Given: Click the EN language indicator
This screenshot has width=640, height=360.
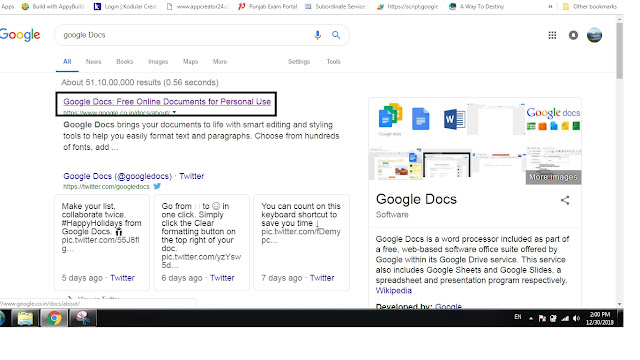Looking at the screenshot, I should coord(518,317).
